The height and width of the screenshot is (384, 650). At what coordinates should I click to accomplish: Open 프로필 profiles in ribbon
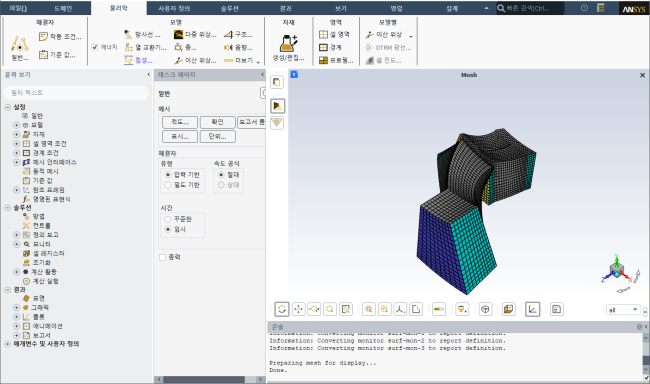pyautogui.click(x=336, y=60)
